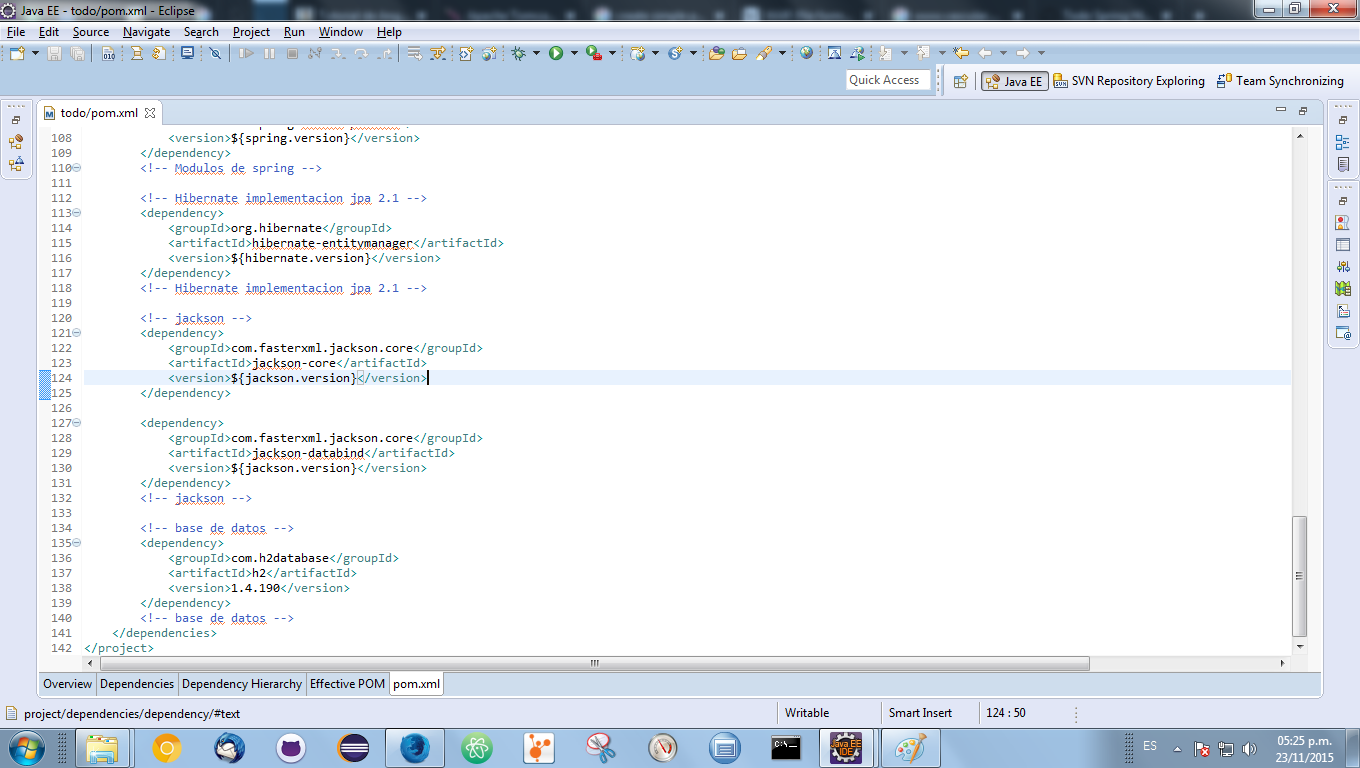
Task: Click the Debug bug icon
Action: point(518,53)
